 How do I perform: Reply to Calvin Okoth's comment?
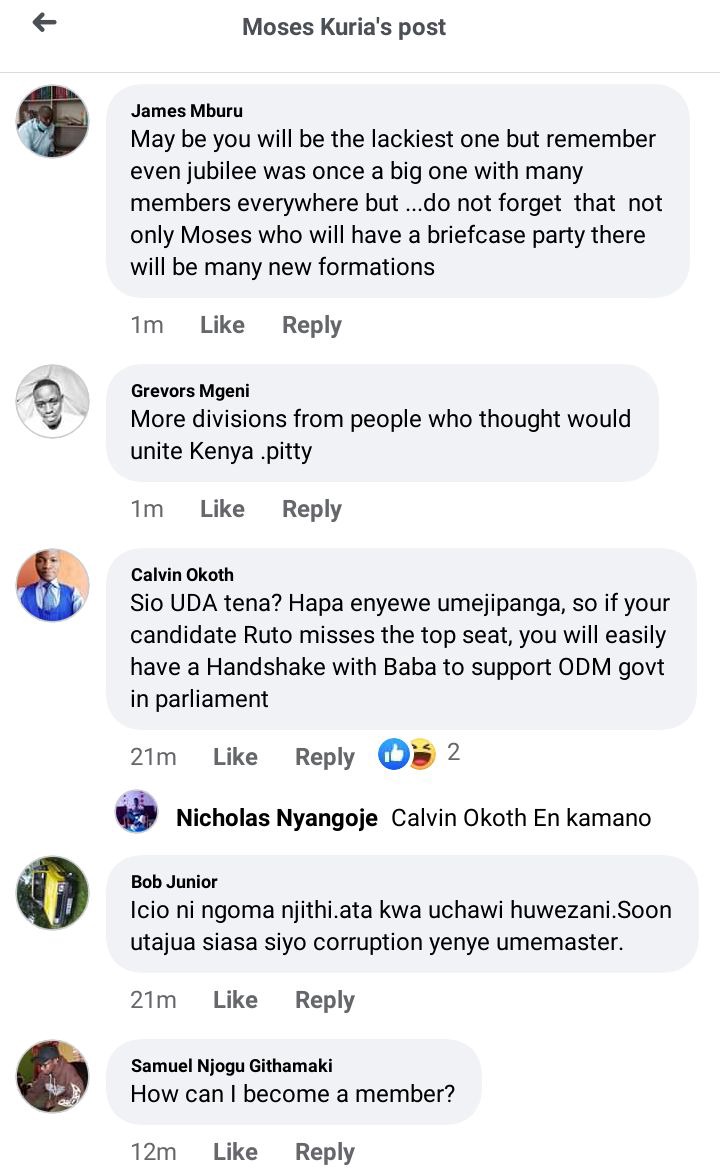(x=325, y=757)
